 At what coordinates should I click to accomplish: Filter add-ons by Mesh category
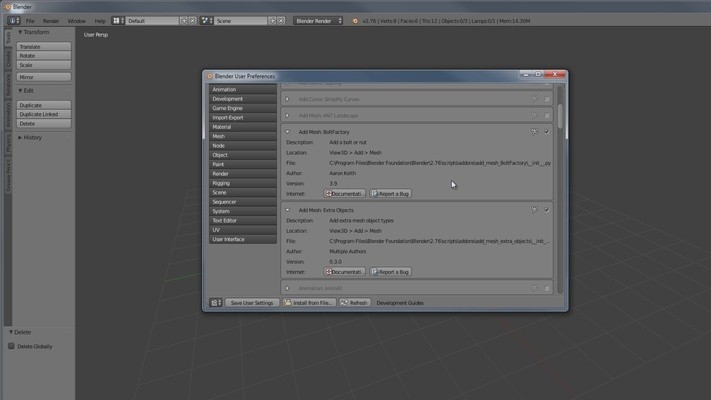pyautogui.click(x=243, y=136)
